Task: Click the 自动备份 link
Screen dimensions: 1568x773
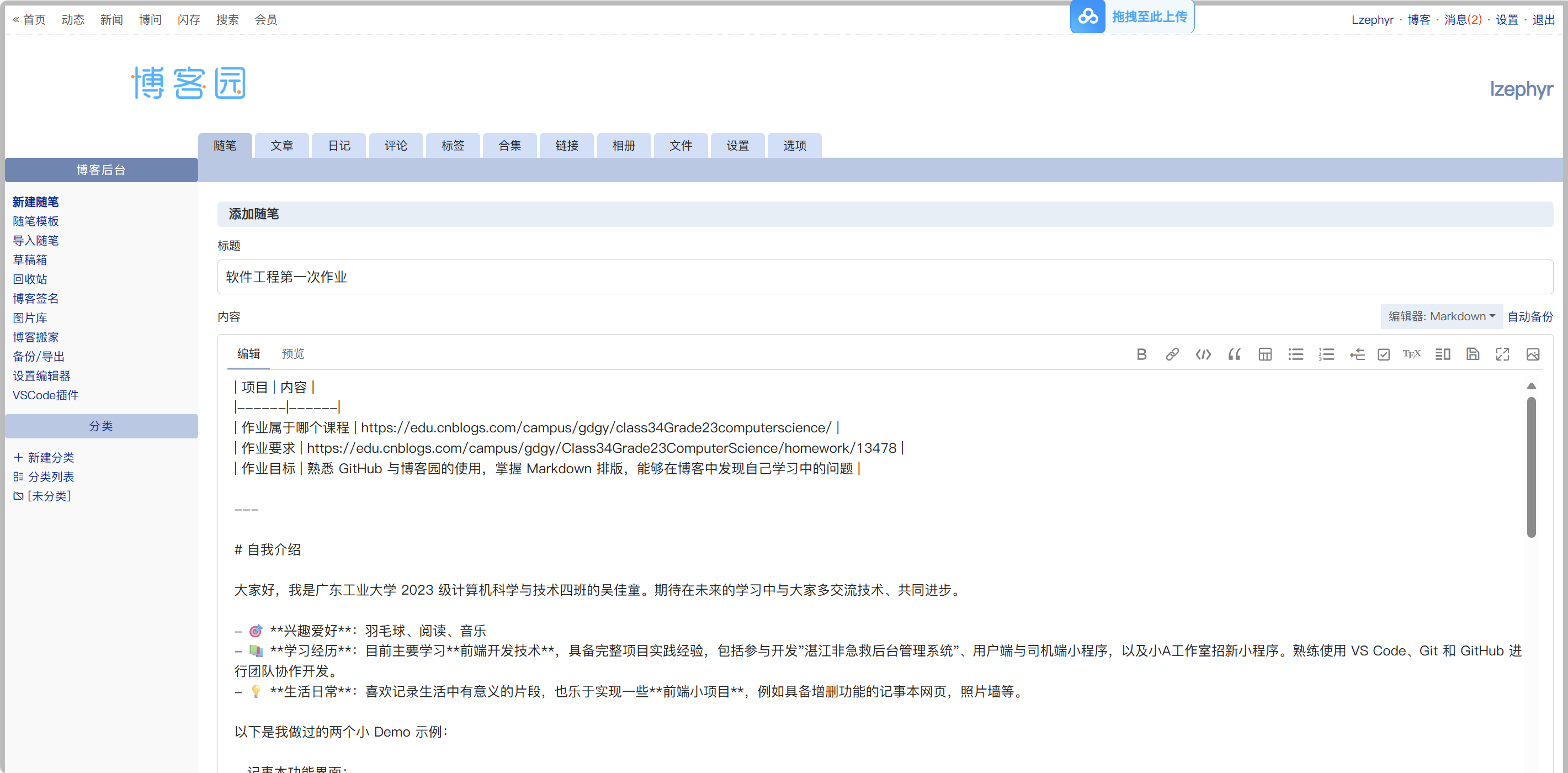Action: [1530, 316]
